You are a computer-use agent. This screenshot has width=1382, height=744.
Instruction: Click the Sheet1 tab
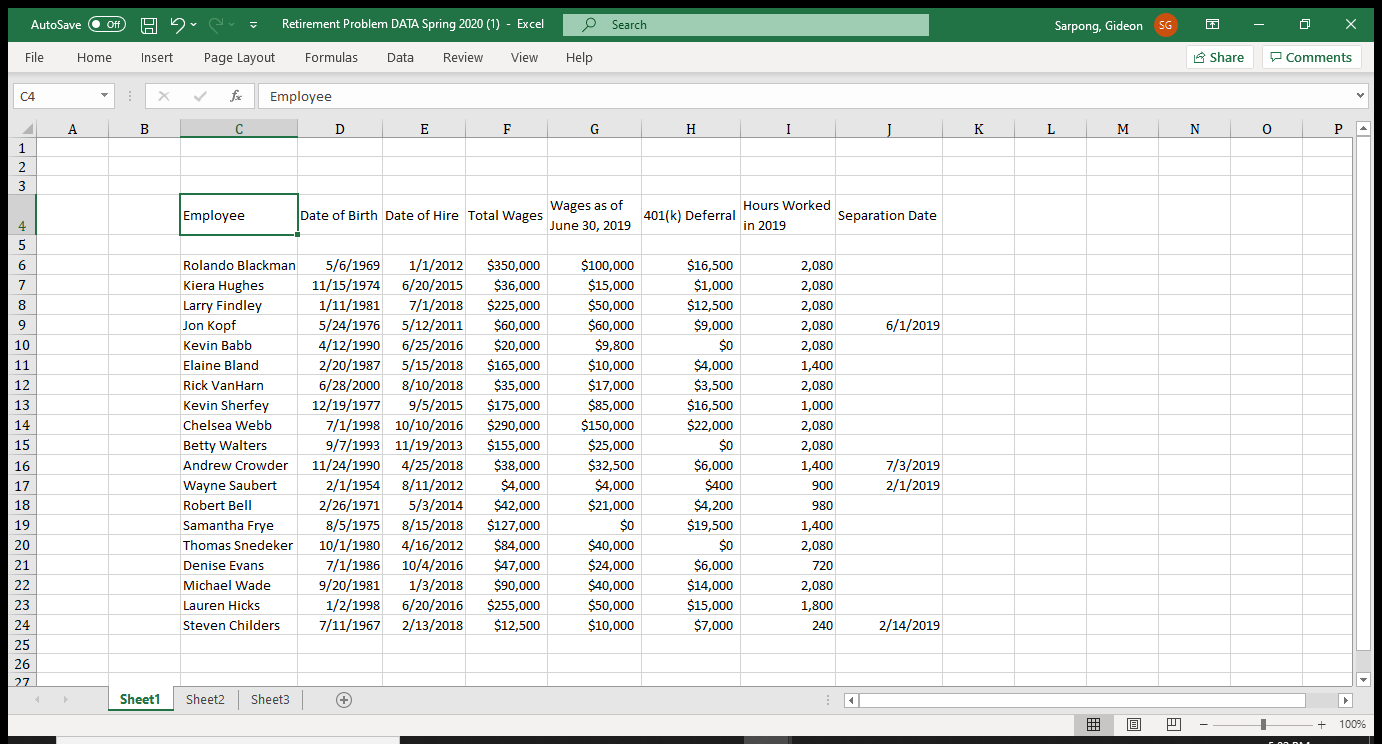point(140,699)
